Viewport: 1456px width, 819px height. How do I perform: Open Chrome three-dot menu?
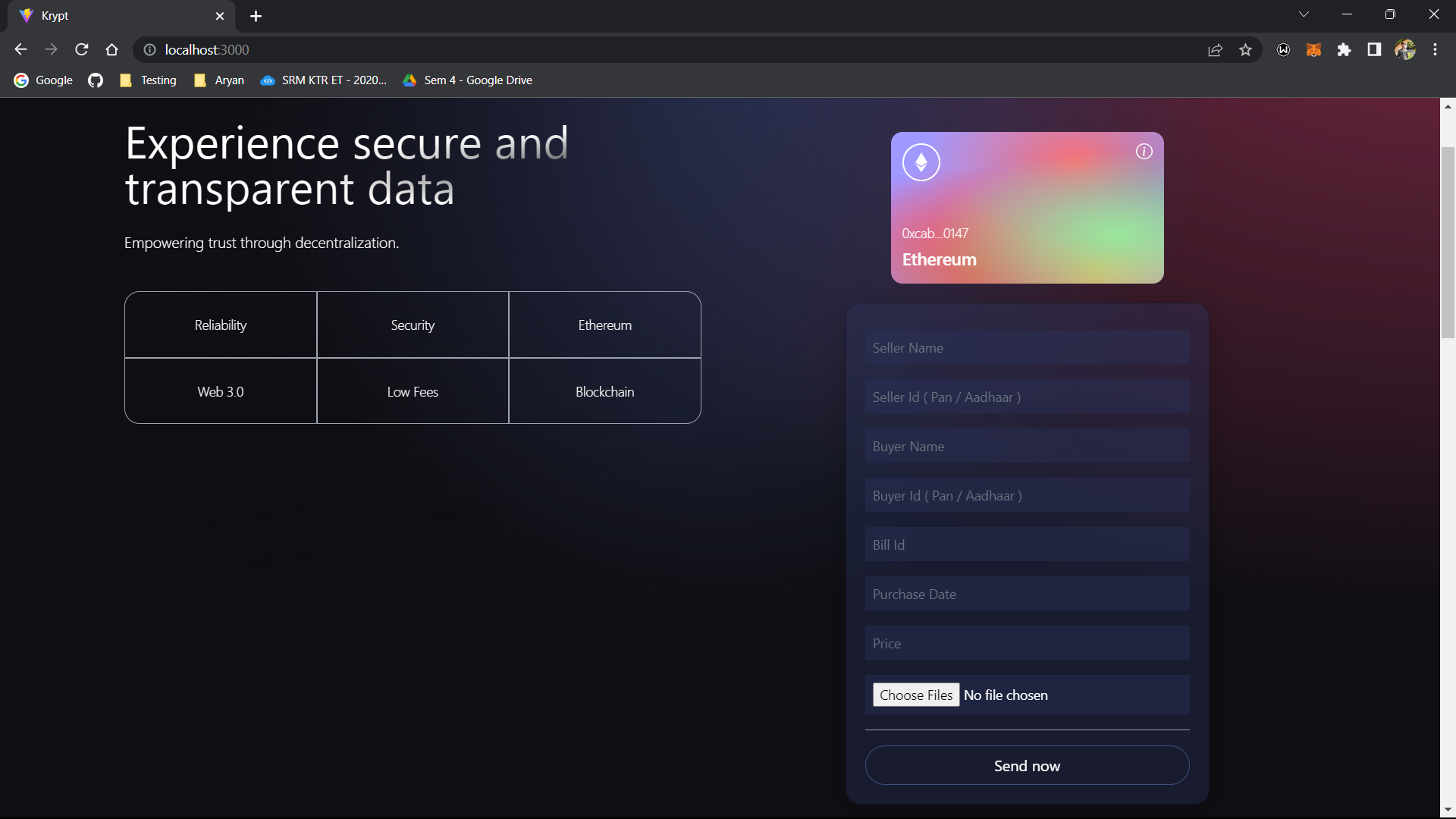(1435, 50)
